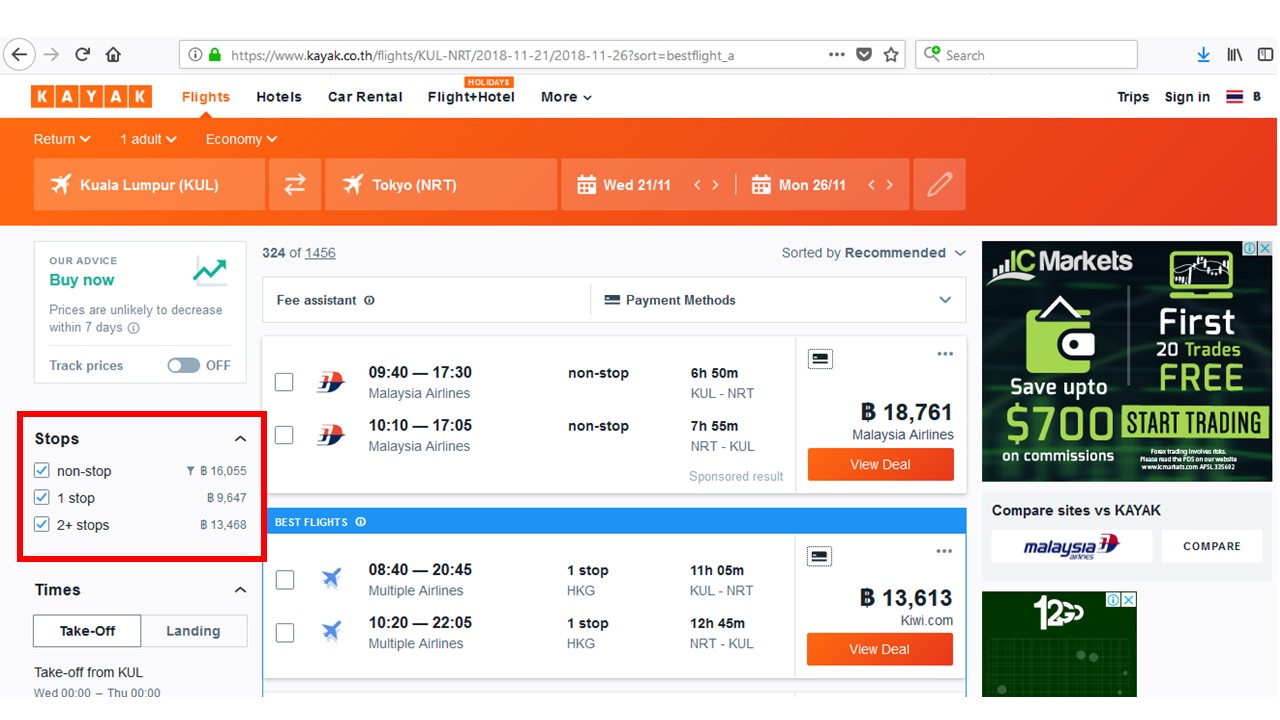Go to next return date arrow for Mon 26/11
Viewport: 1280px width, 720px height.
tap(890, 185)
